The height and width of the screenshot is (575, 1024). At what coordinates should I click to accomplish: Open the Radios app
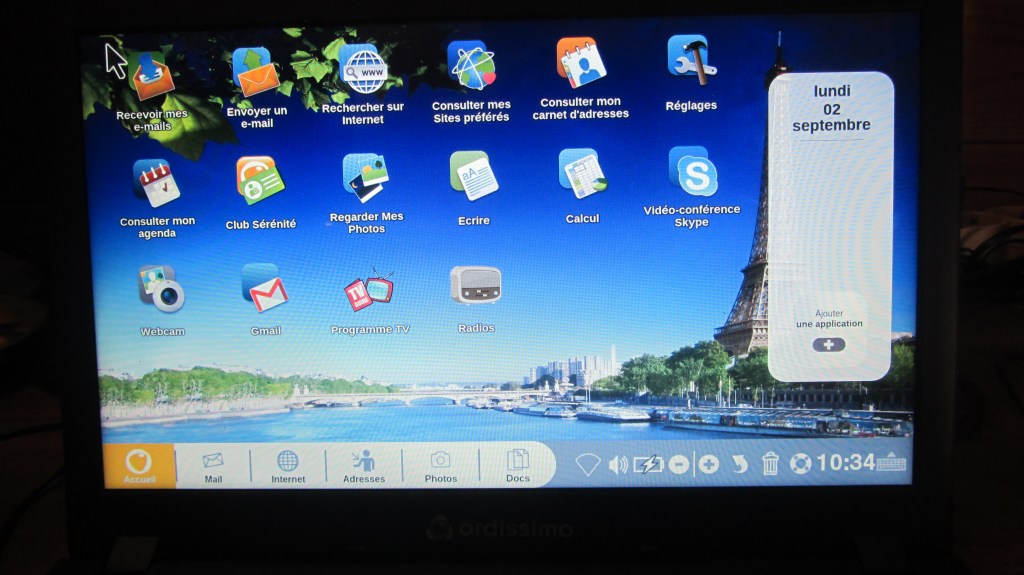[x=475, y=286]
